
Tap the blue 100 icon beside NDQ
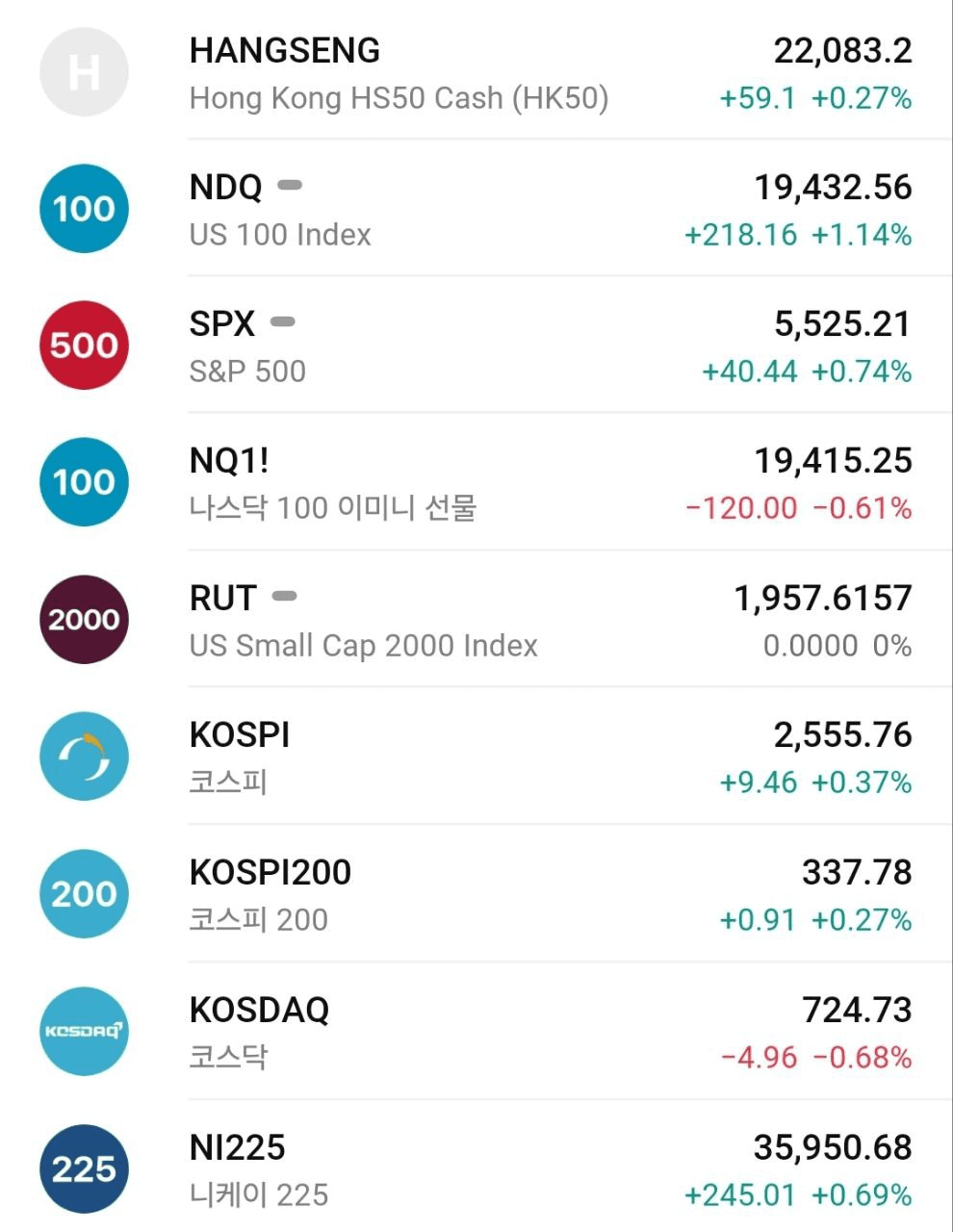(x=84, y=209)
